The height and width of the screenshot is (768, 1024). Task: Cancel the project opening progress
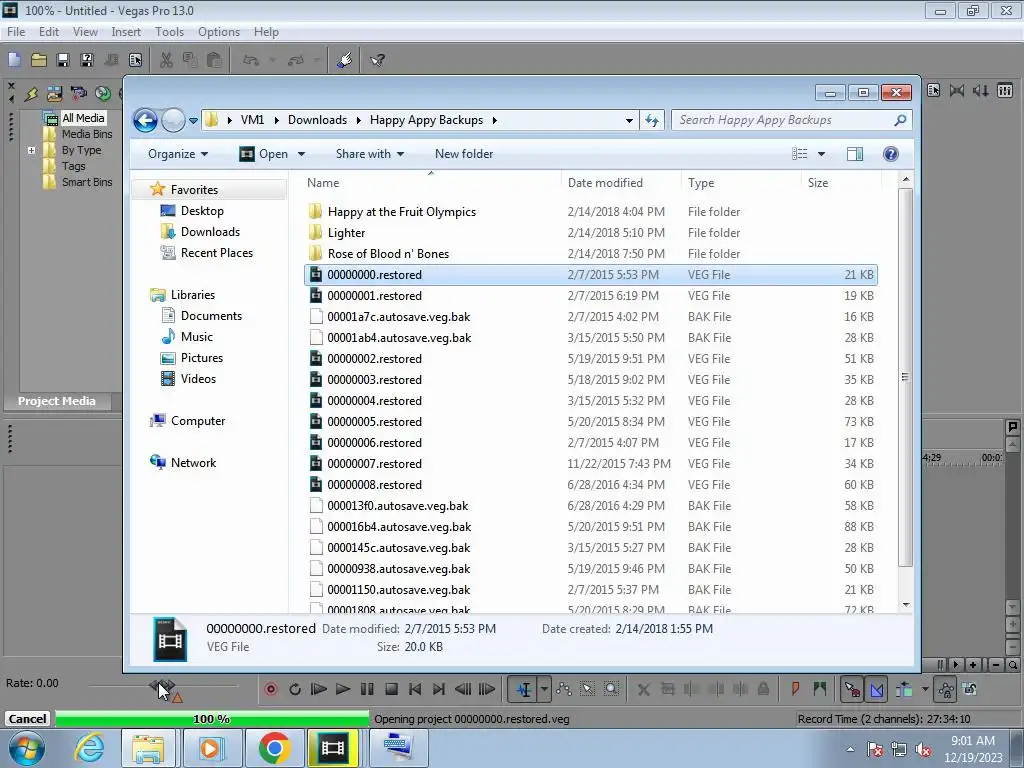pos(27,718)
